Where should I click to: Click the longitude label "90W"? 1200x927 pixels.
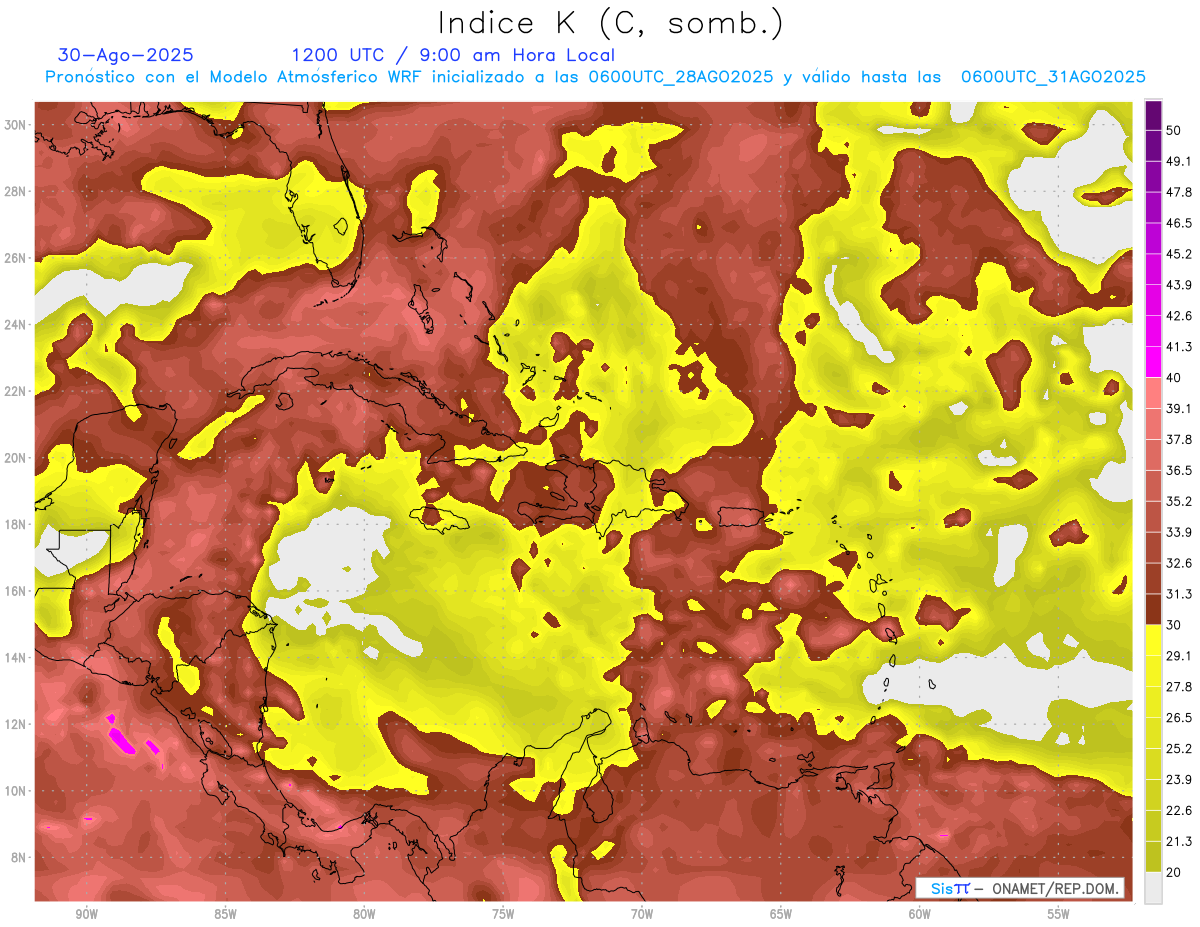coord(86,914)
